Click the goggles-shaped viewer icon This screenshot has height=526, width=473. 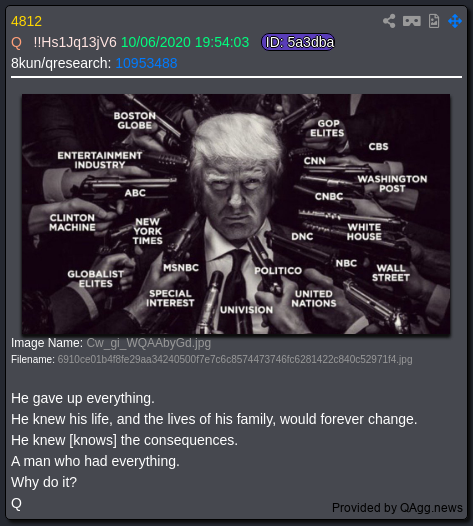[x=412, y=21]
